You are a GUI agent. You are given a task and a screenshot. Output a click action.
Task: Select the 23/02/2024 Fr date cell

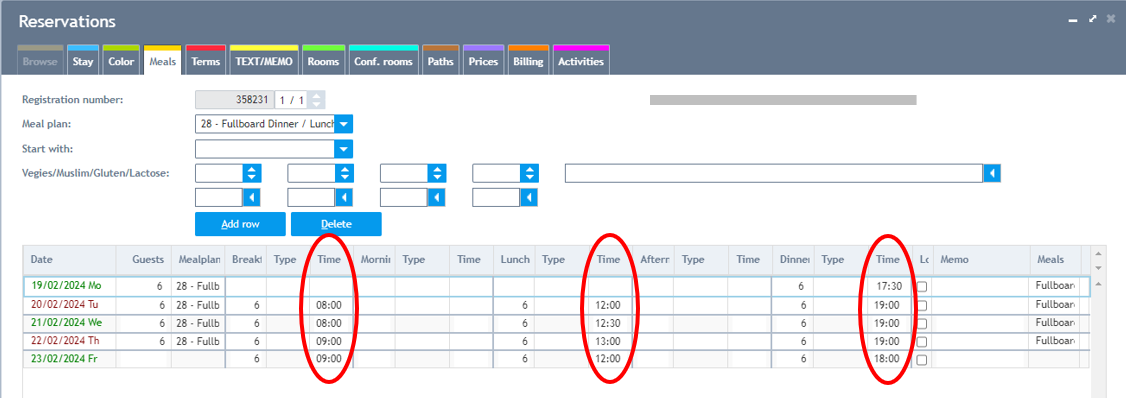pos(70,360)
